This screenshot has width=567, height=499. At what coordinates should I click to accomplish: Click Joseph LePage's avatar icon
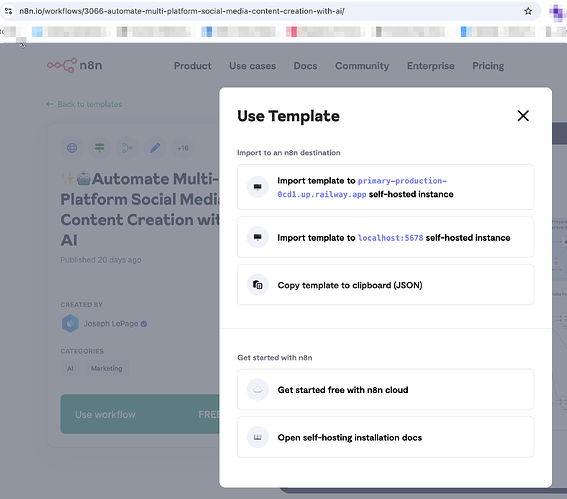point(70,323)
